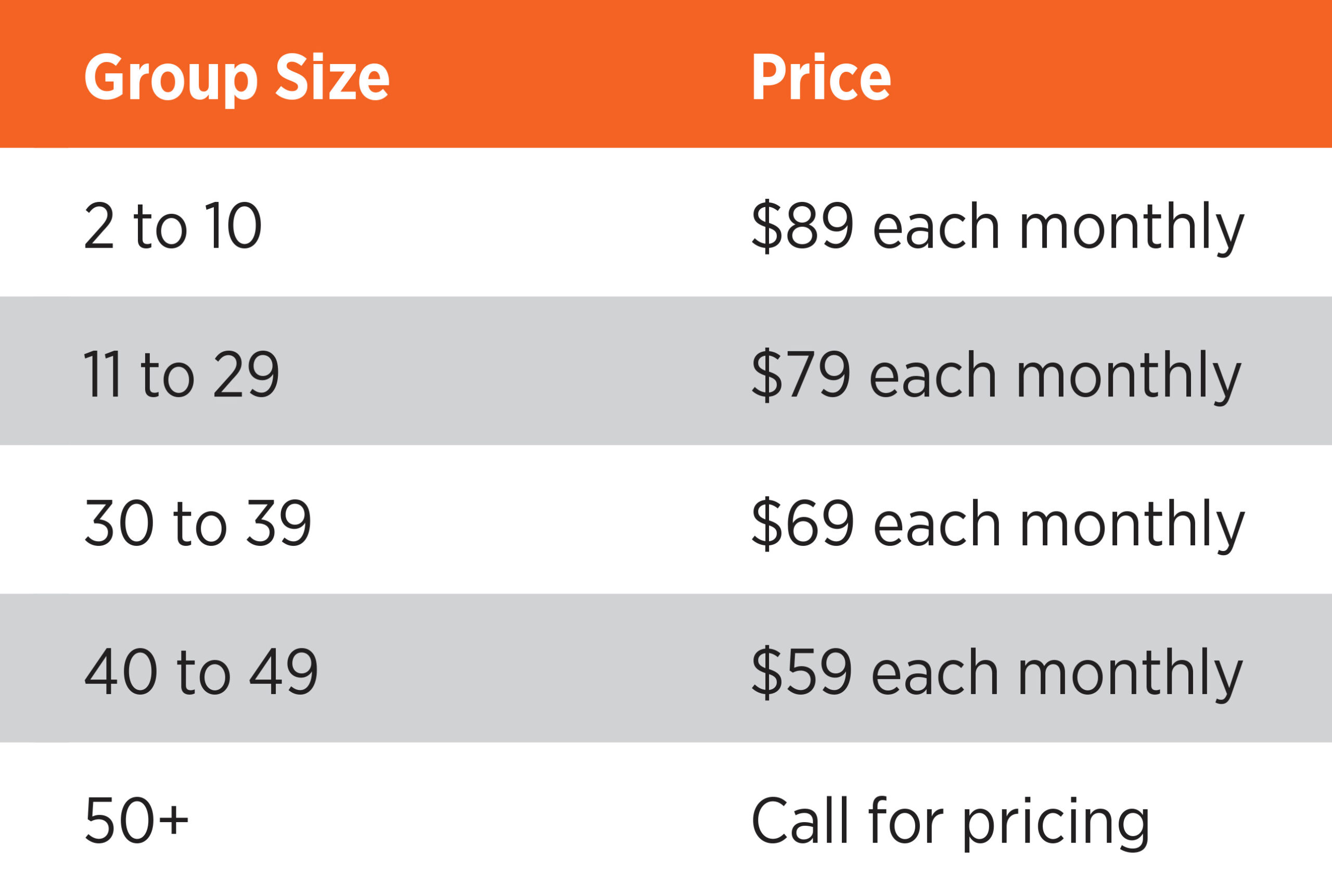Select the "11 to 29" group size cell
This screenshot has width=1332, height=896.
[x=182, y=375]
